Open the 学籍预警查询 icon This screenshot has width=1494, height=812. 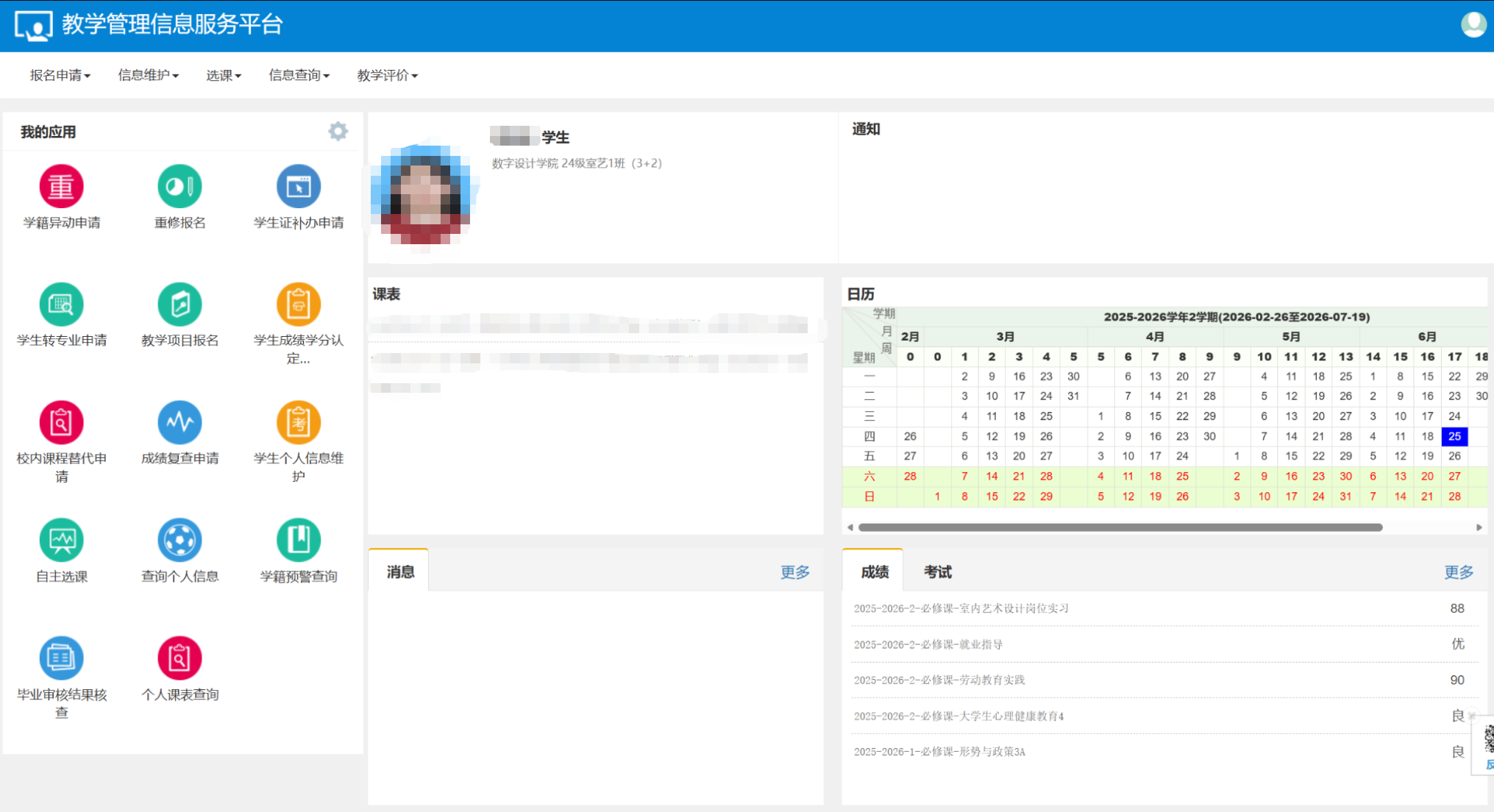coord(298,540)
